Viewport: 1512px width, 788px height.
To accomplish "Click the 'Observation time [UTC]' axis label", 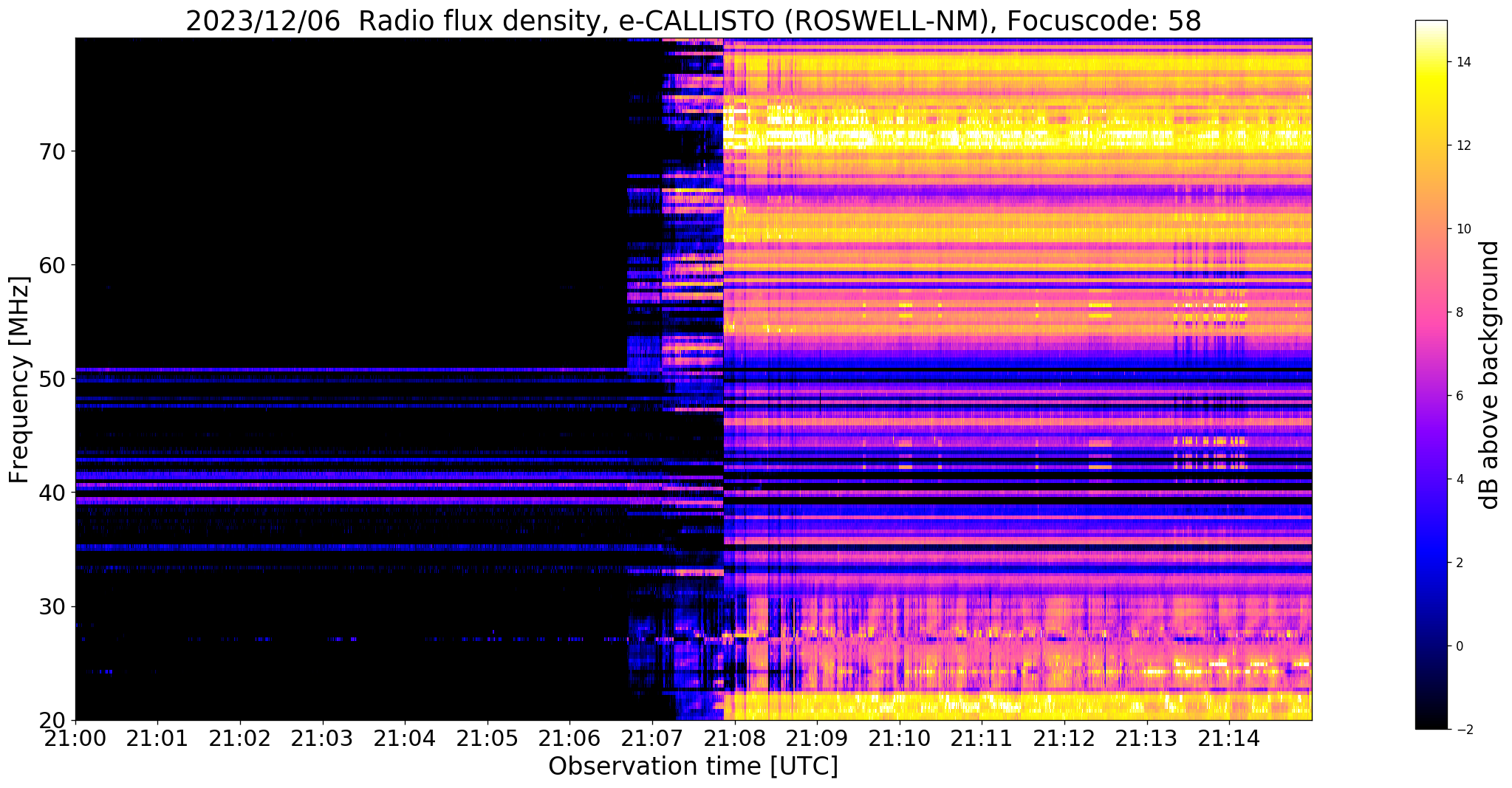I will pyautogui.click(x=693, y=767).
